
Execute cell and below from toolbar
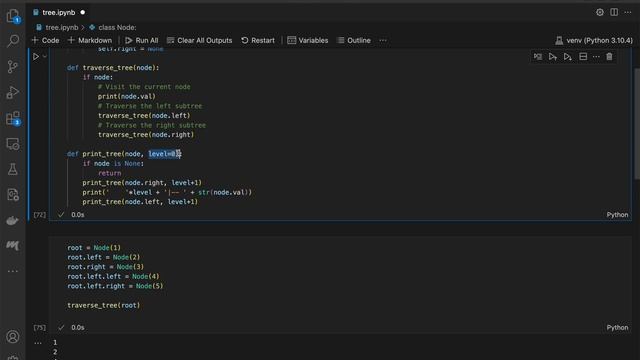pyautogui.click(x=568, y=57)
